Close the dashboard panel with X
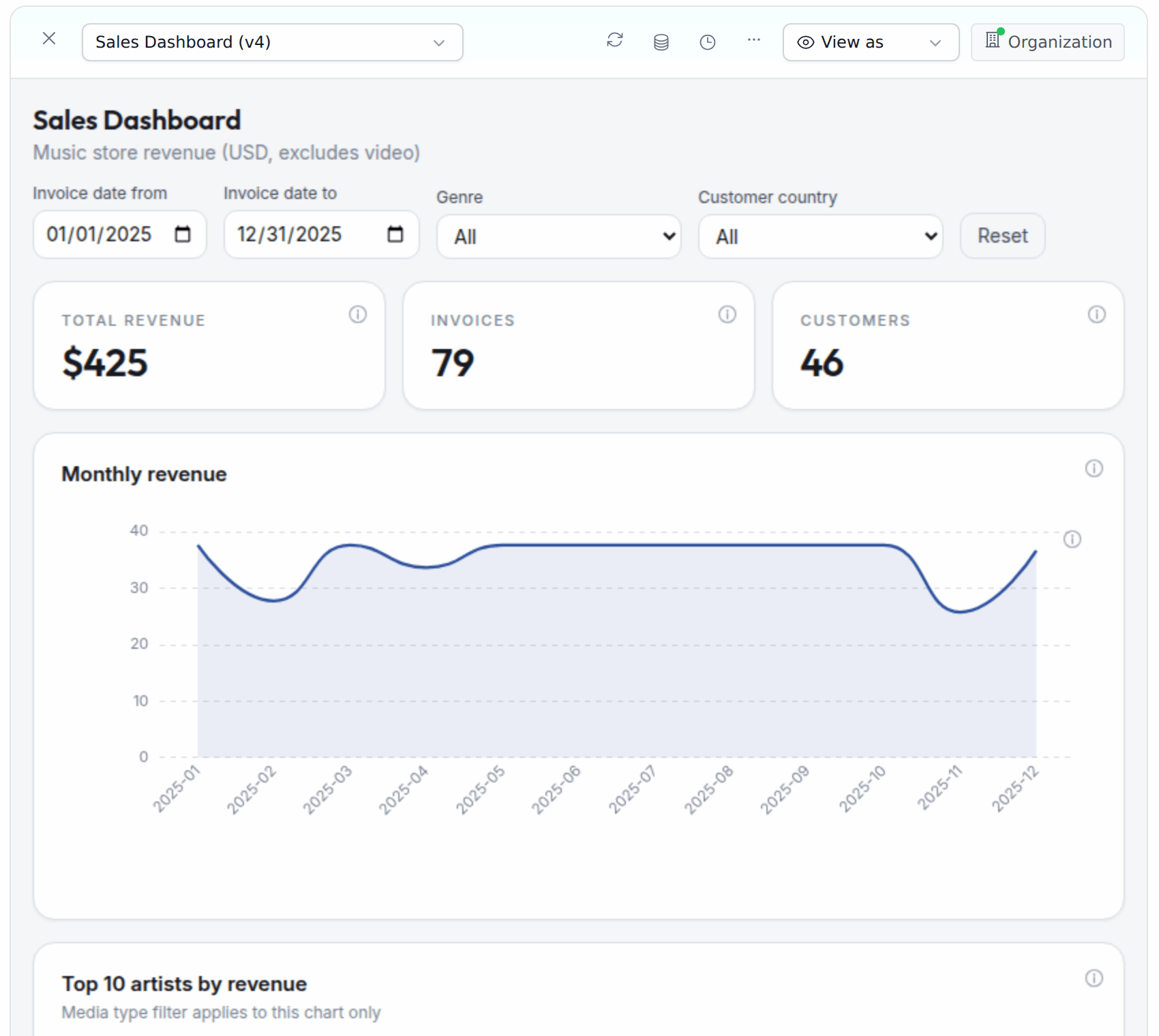The height and width of the screenshot is (1036, 1159). [49, 38]
